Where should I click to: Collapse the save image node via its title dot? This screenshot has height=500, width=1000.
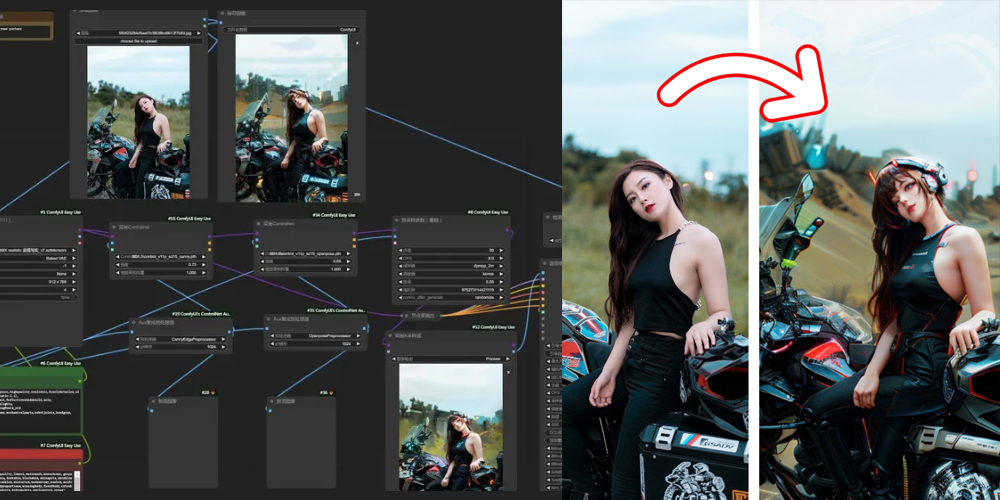[223, 13]
